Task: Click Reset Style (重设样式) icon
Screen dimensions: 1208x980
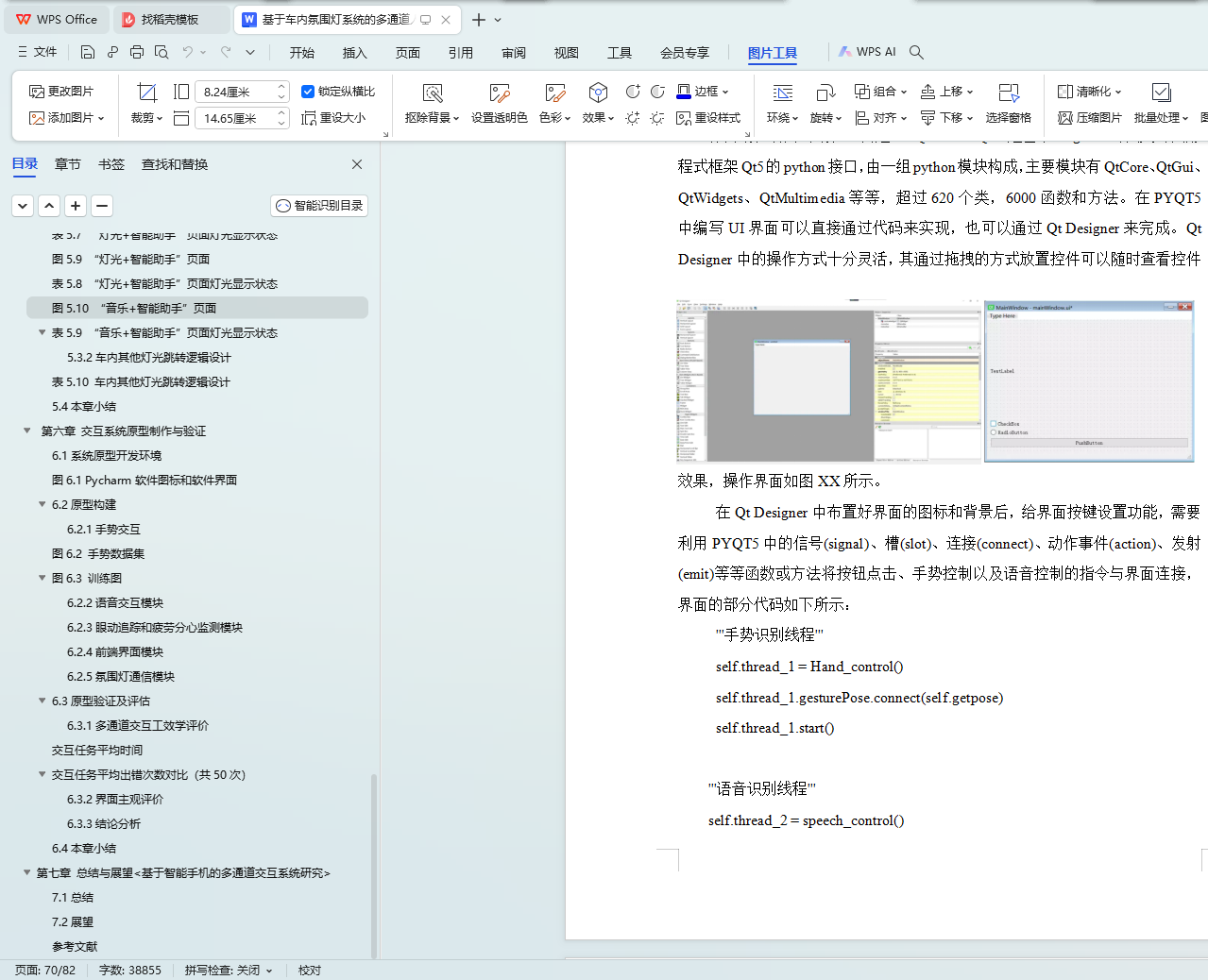Action: point(708,118)
